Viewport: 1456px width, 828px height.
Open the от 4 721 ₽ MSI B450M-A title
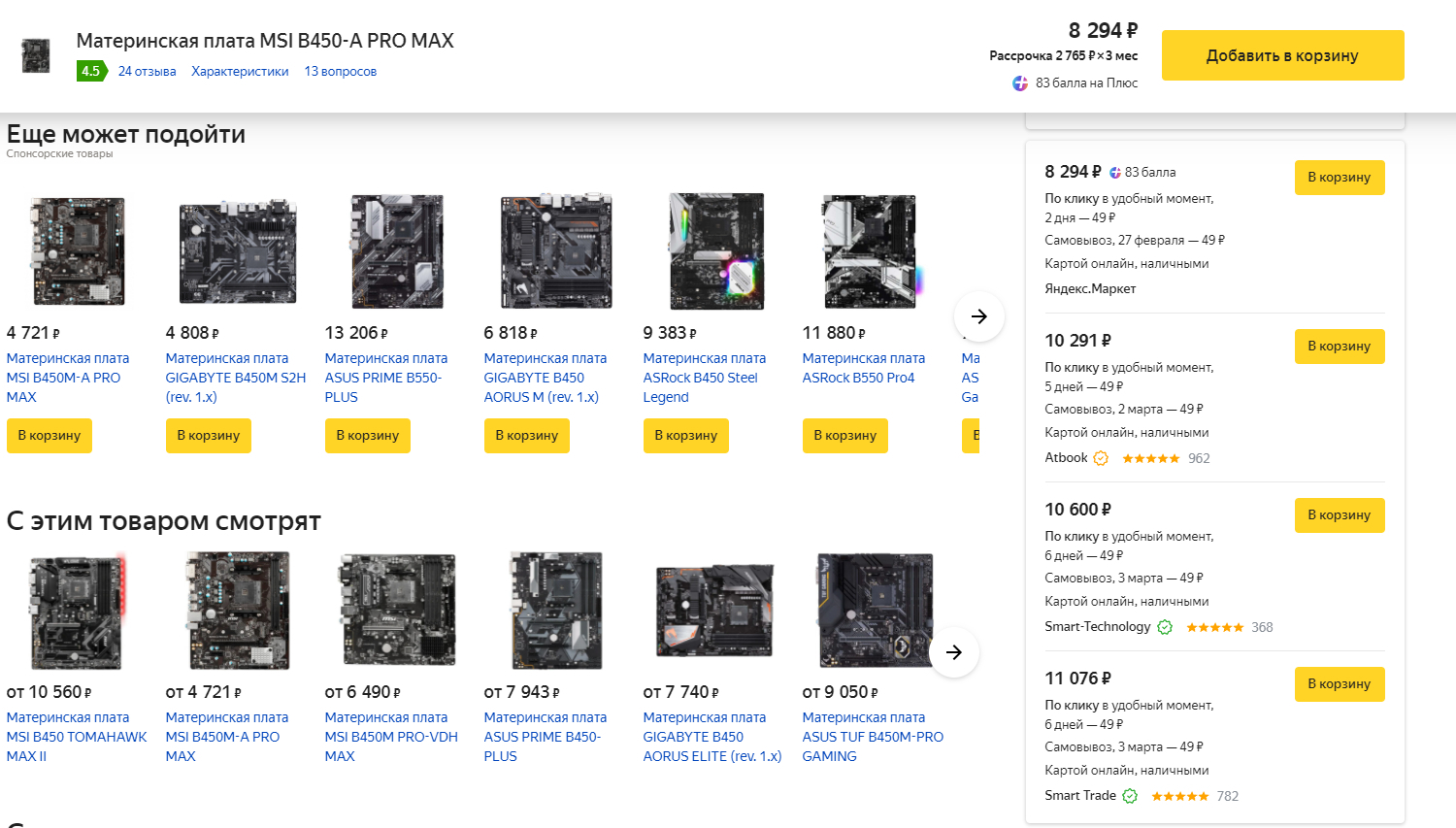(227, 737)
